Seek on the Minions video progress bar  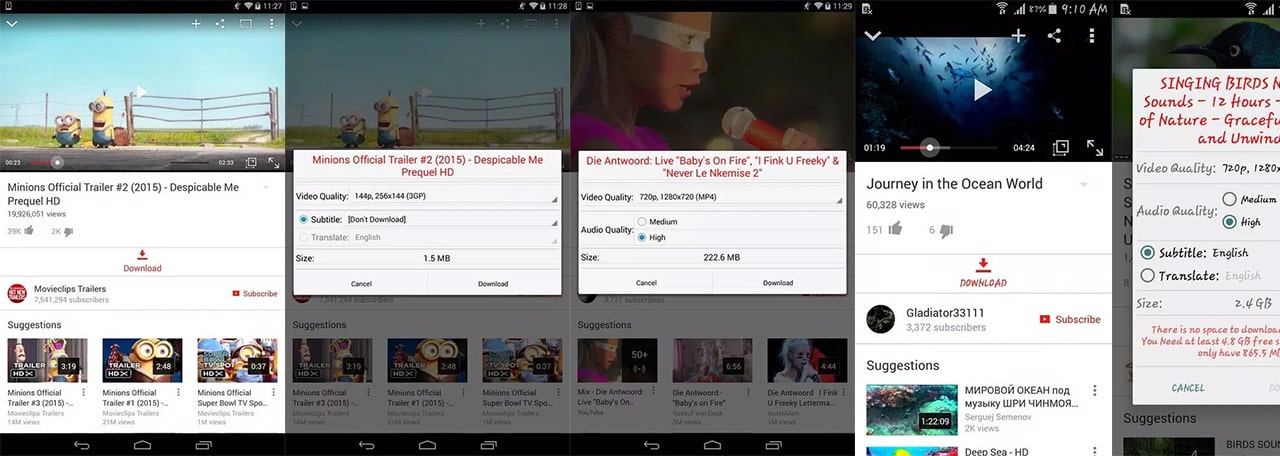click(120, 161)
